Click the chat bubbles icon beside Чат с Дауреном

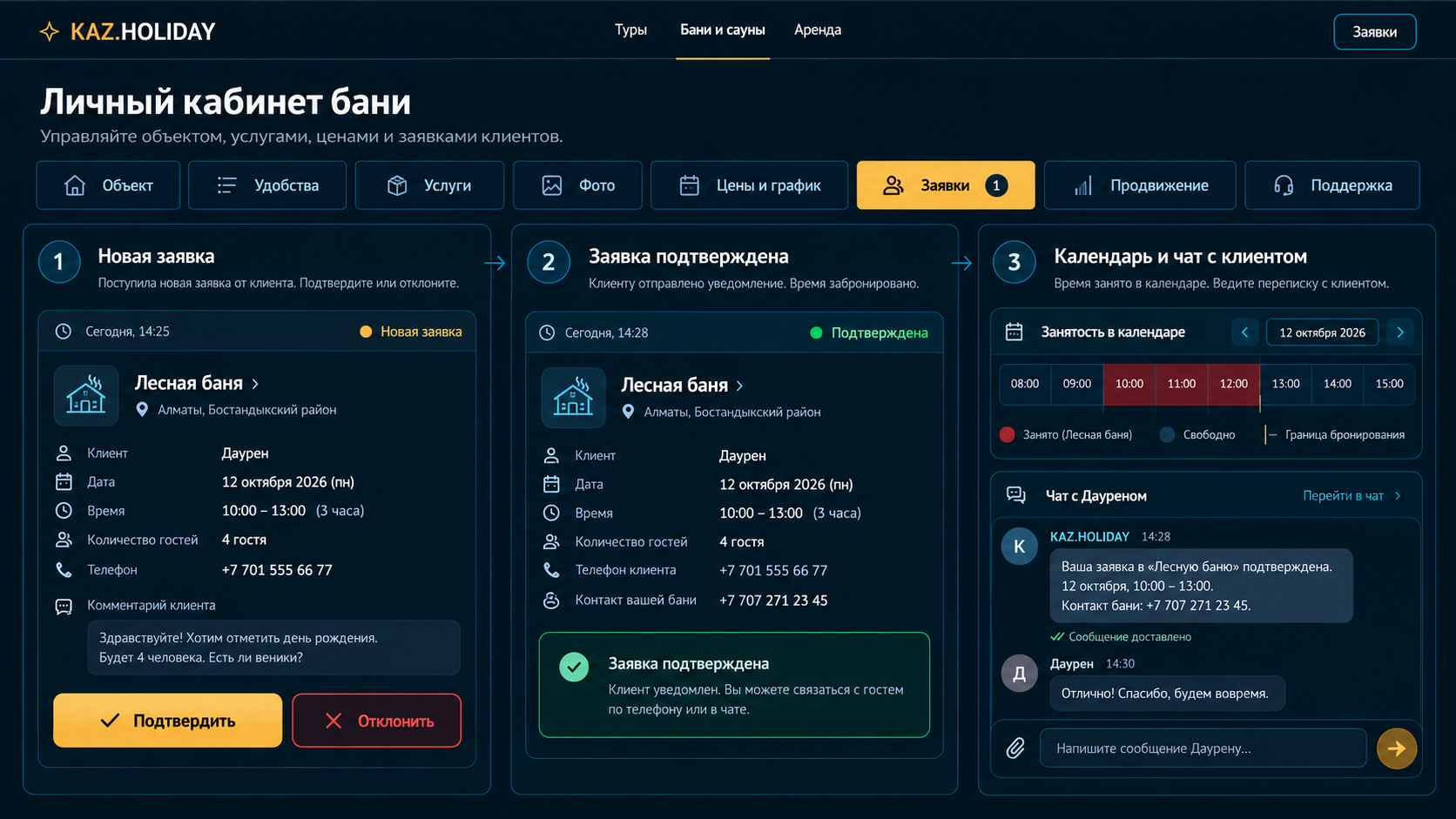[x=1016, y=495]
